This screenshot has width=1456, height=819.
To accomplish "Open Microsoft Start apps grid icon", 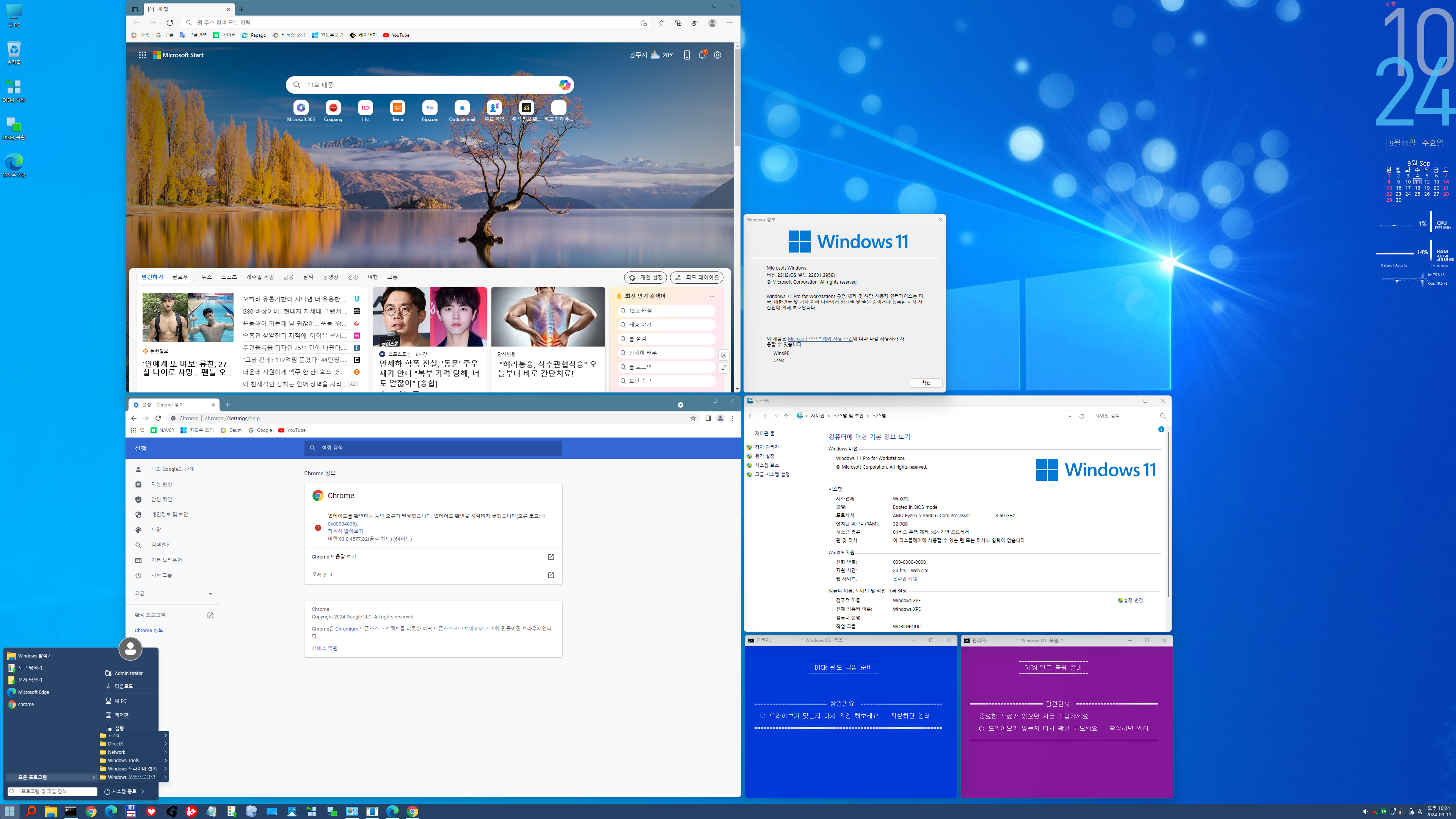I will 143,55.
